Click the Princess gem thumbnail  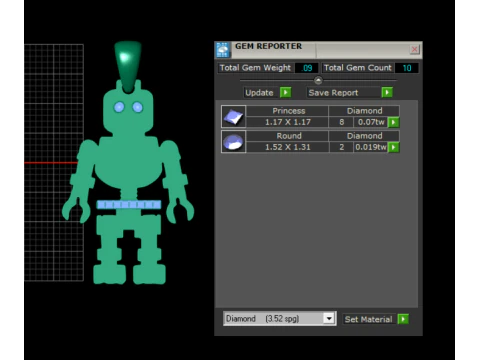(233, 117)
